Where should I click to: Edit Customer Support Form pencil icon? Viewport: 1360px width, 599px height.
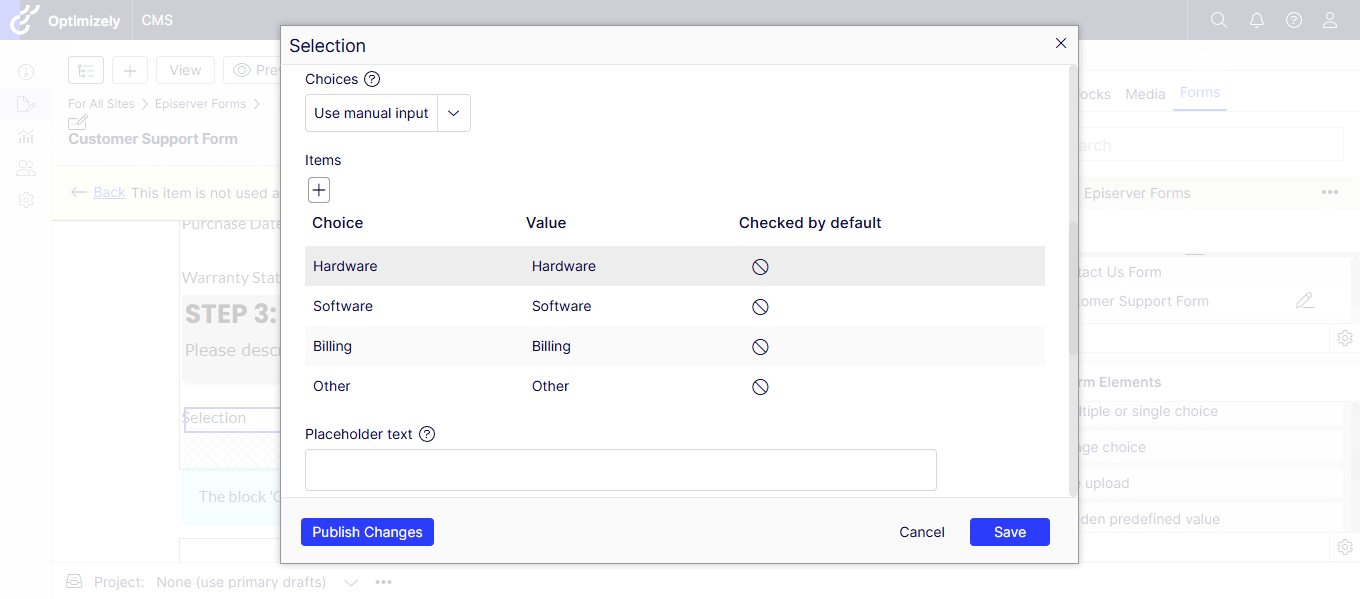click(x=1304, y=300)
